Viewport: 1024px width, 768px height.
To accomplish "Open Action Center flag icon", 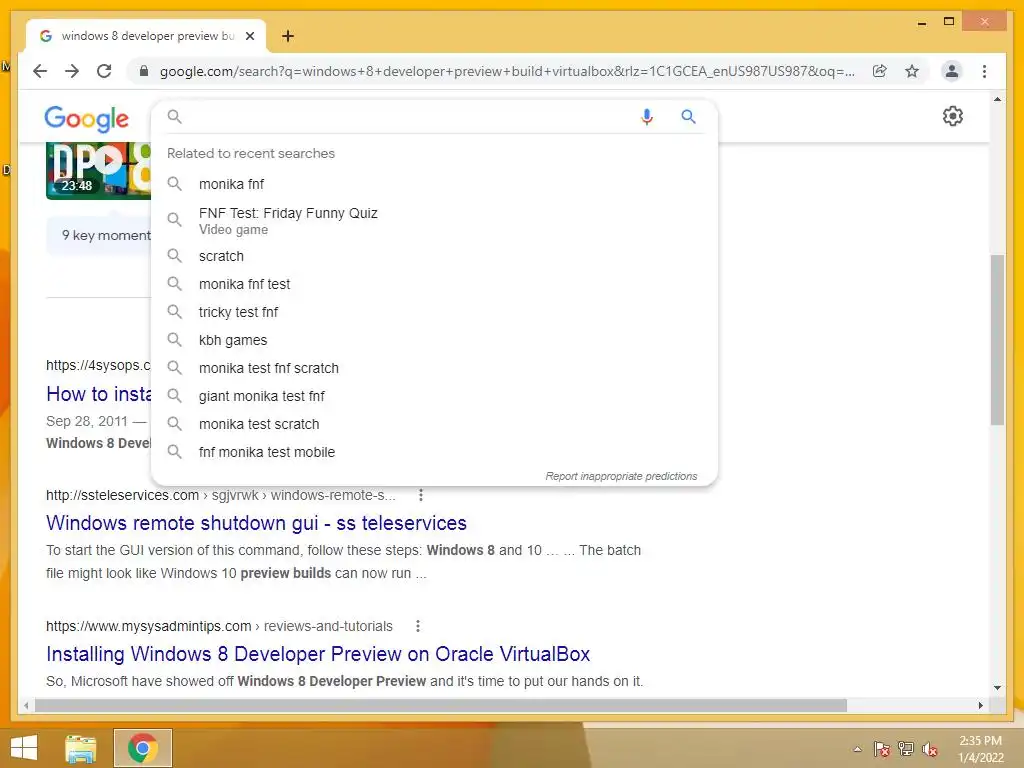I will click(x=882, y=749).
